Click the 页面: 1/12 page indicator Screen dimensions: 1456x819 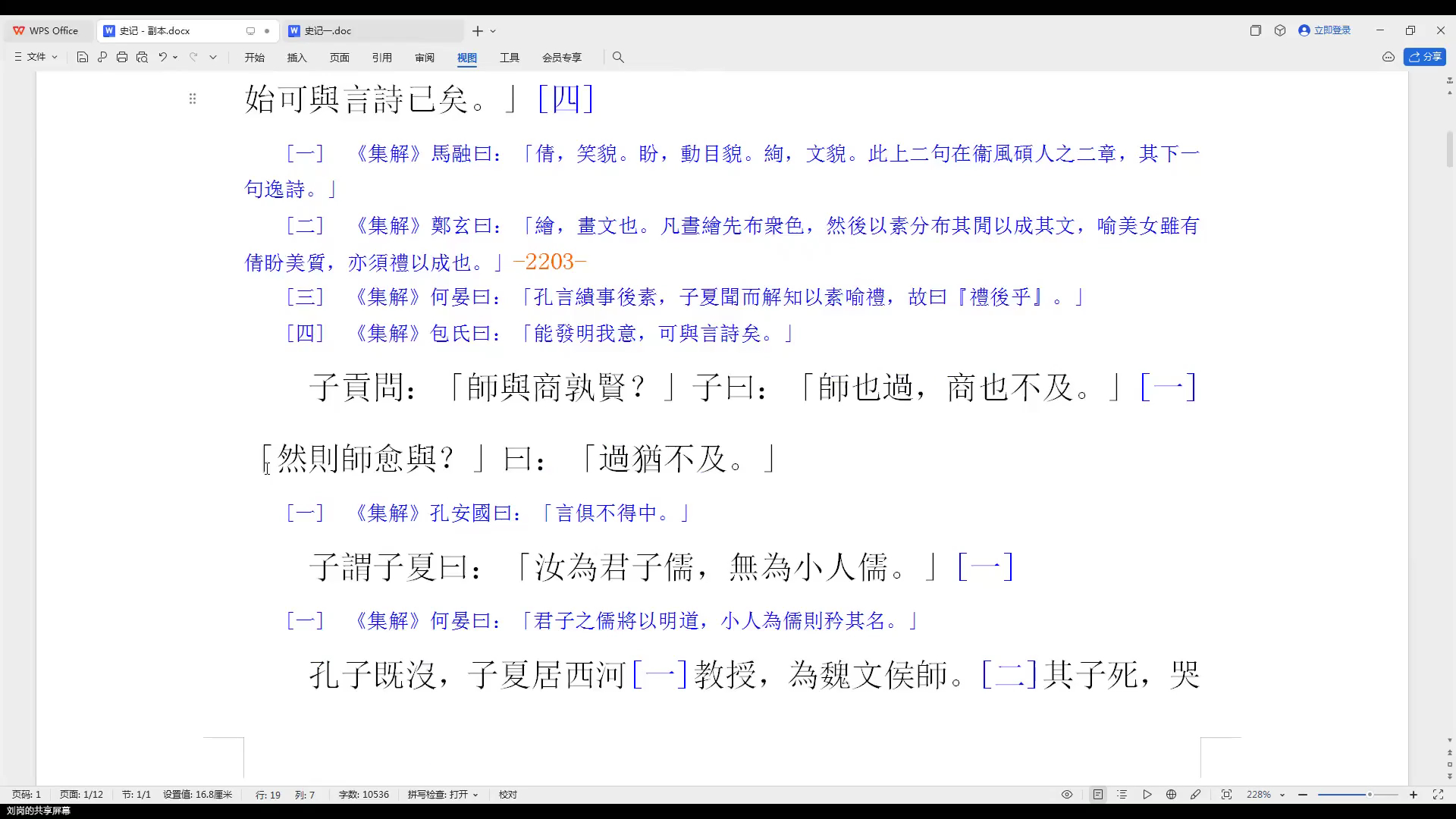click(81, 795)
